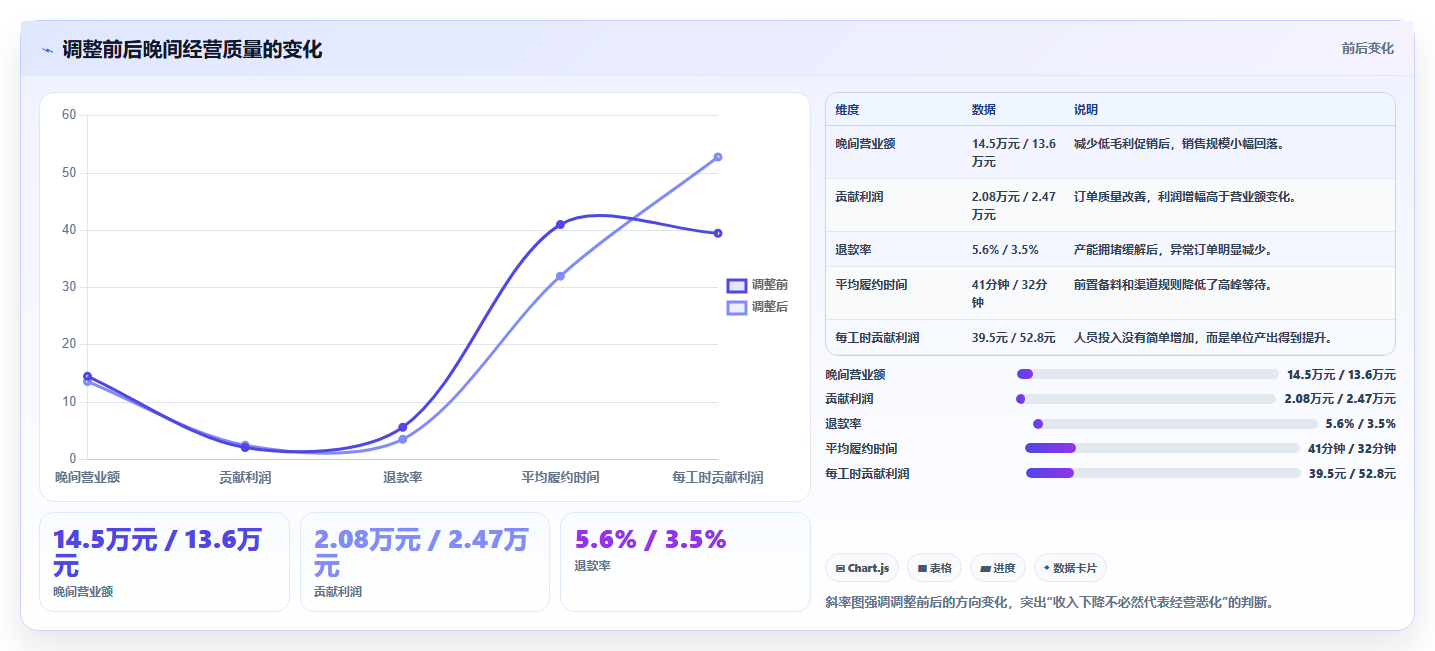
Task: Click the 14.5万元 / 13.6万元 data card
Action: [x=164, y=562]
